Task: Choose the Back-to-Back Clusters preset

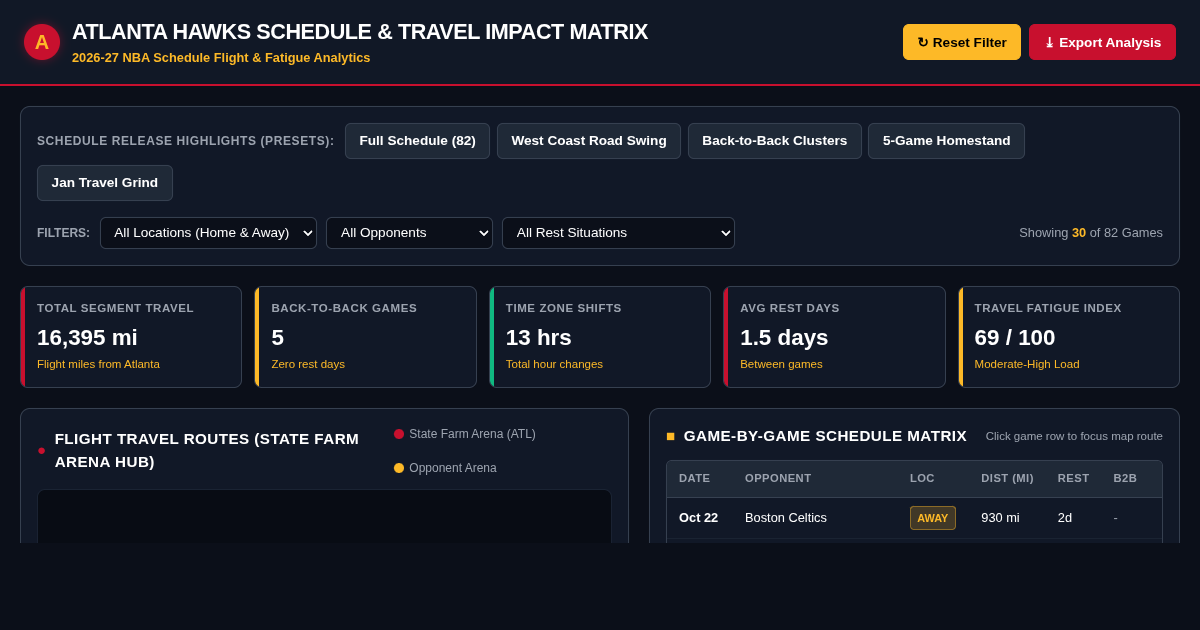Action: coord(775,141)
